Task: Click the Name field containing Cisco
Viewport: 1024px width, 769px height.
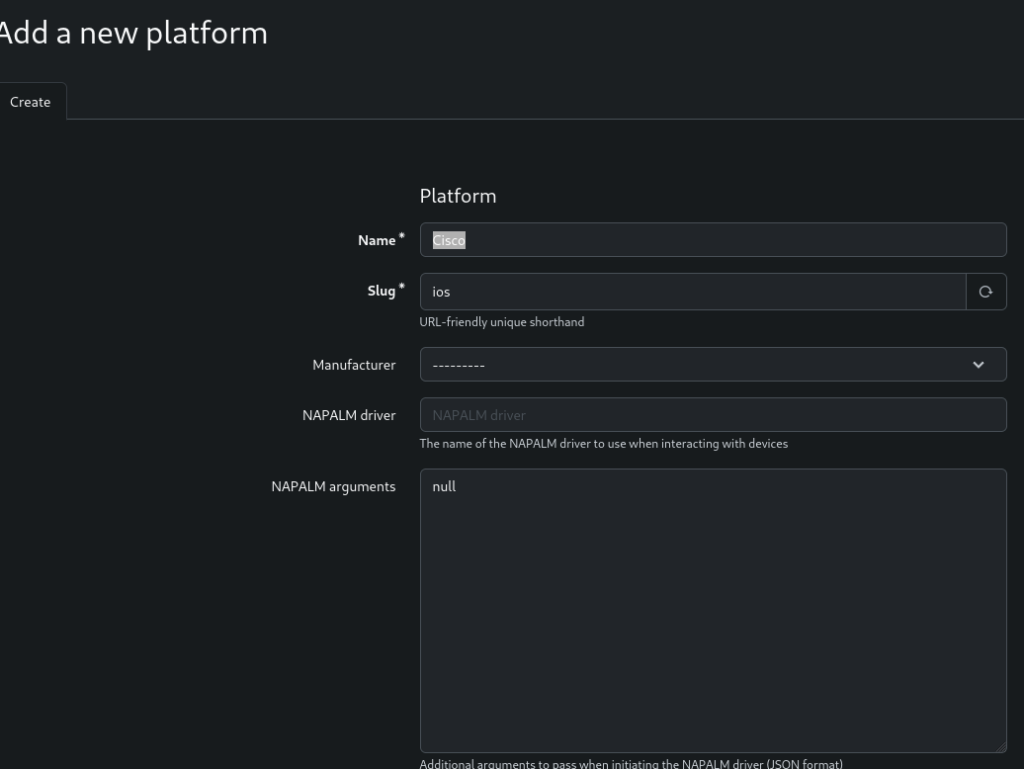Action: point(712,240)
